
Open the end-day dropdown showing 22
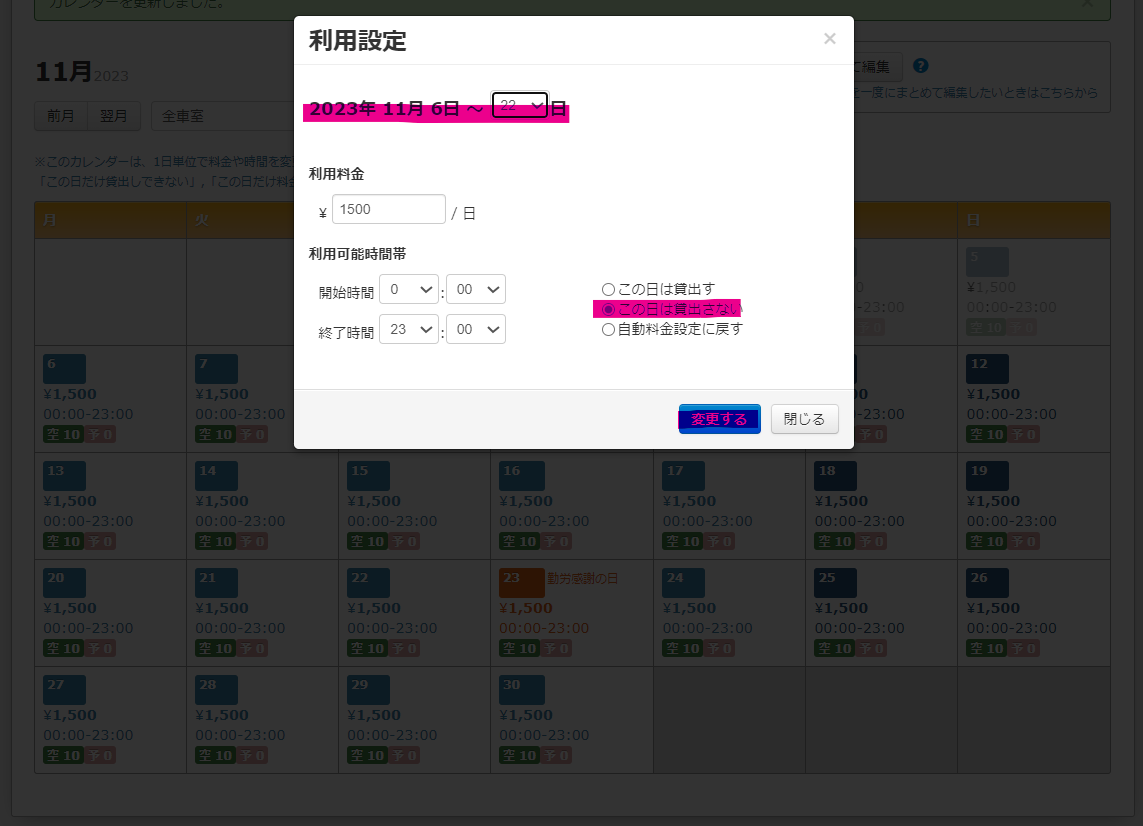[520, 106]
